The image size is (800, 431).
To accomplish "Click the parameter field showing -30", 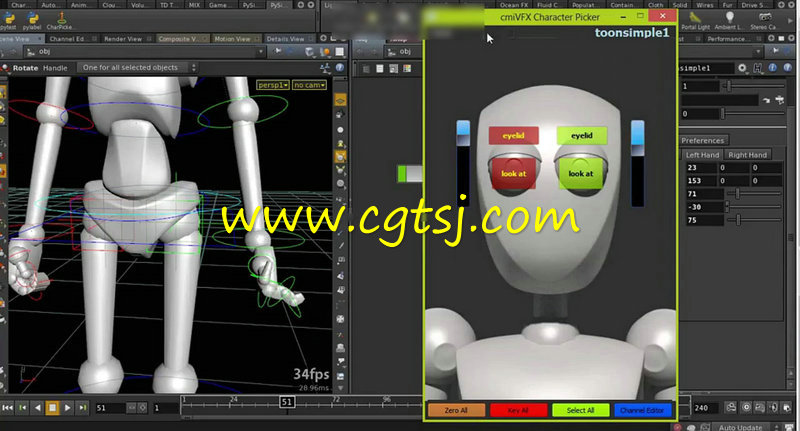I will [x=703, y=207].
